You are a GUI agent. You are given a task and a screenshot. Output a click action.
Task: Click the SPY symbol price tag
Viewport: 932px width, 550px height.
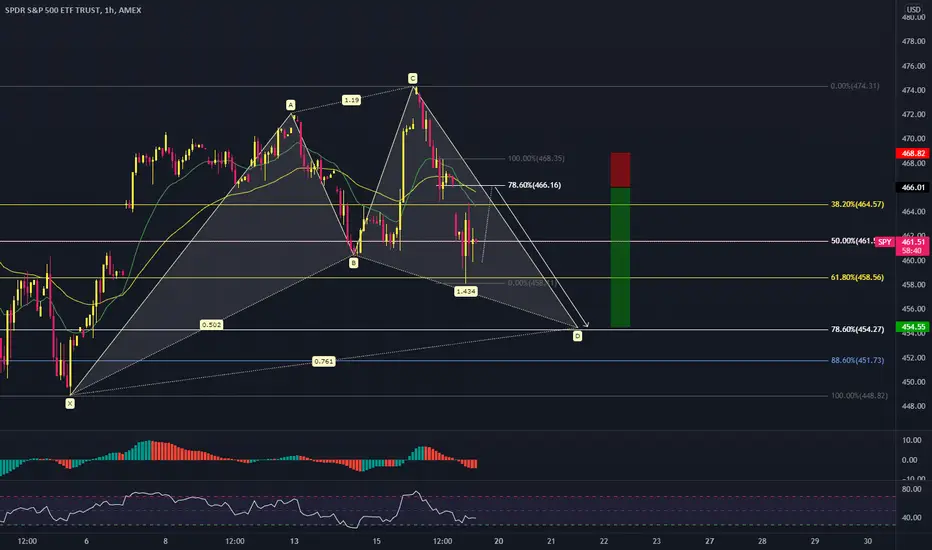tap(884, 242)
